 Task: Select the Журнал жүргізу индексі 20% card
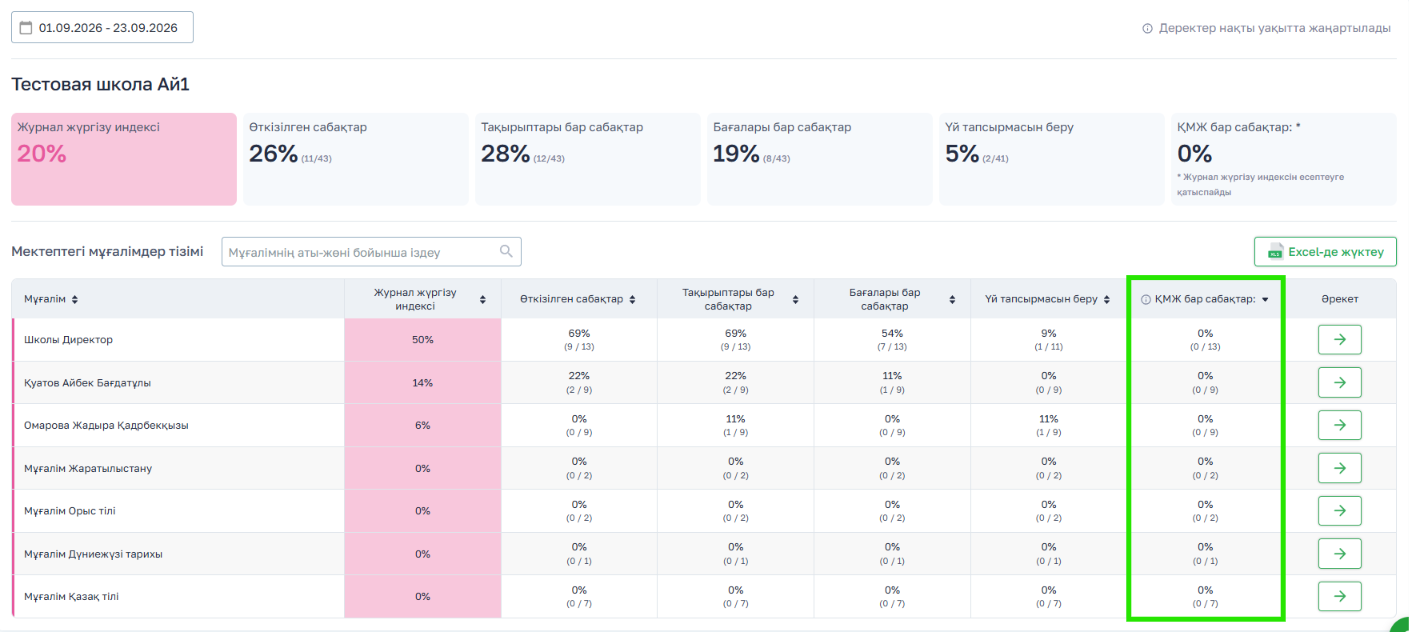[x=124, y=159]
